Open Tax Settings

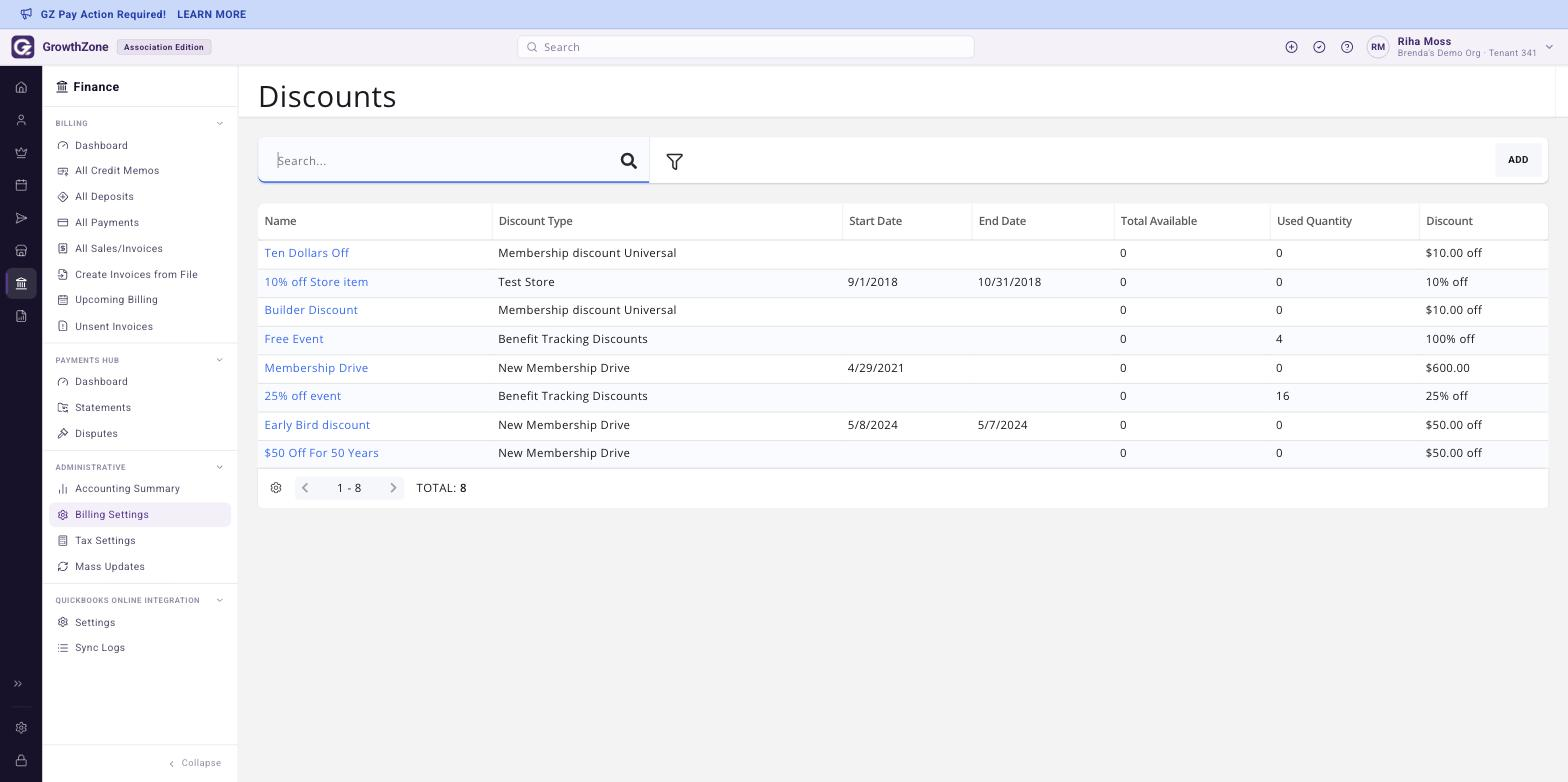point(105,541)
